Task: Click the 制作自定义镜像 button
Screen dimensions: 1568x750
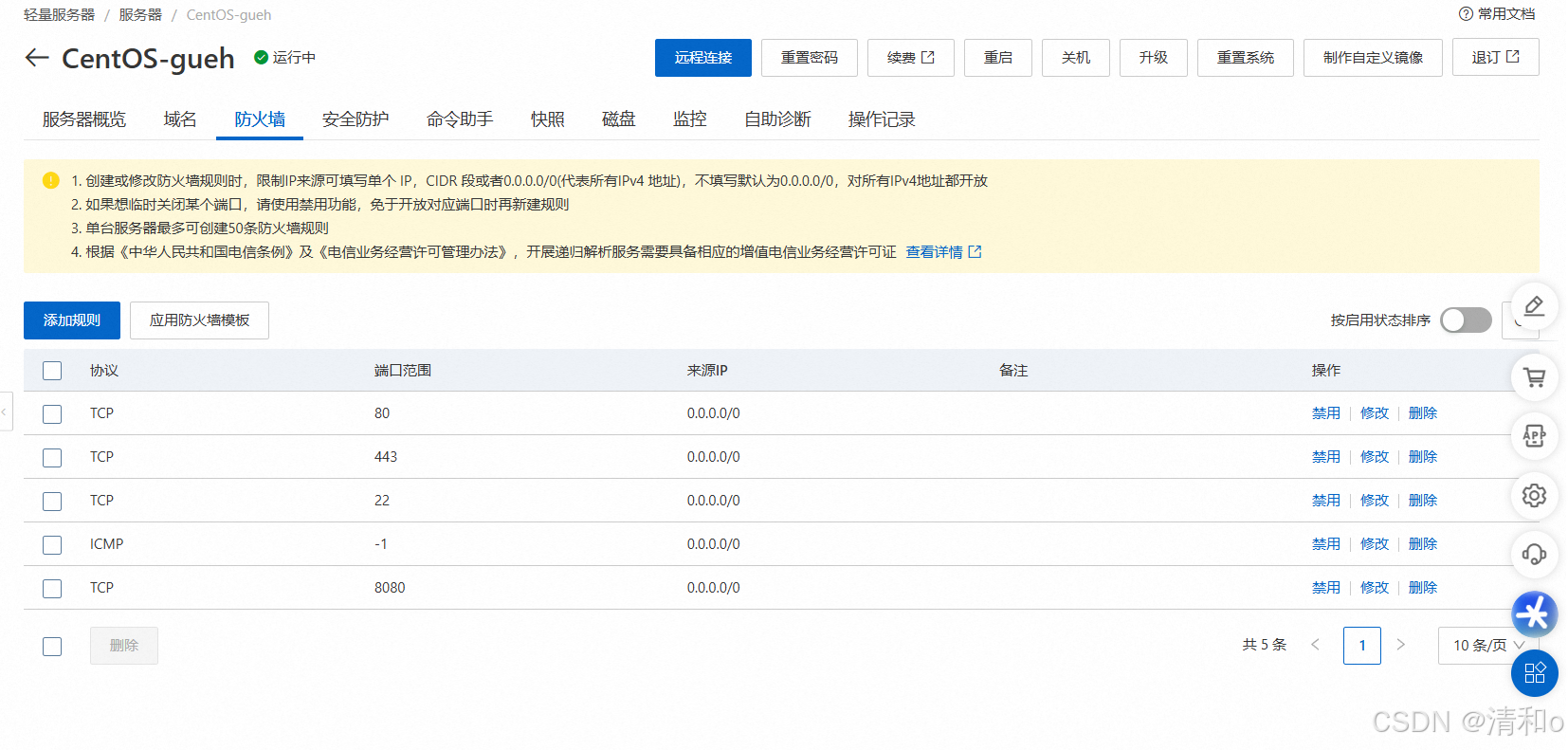Action: point(1374,58)
